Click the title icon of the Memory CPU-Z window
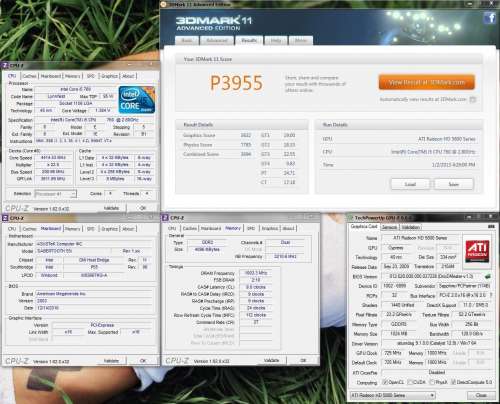 [x=165, y=218]
